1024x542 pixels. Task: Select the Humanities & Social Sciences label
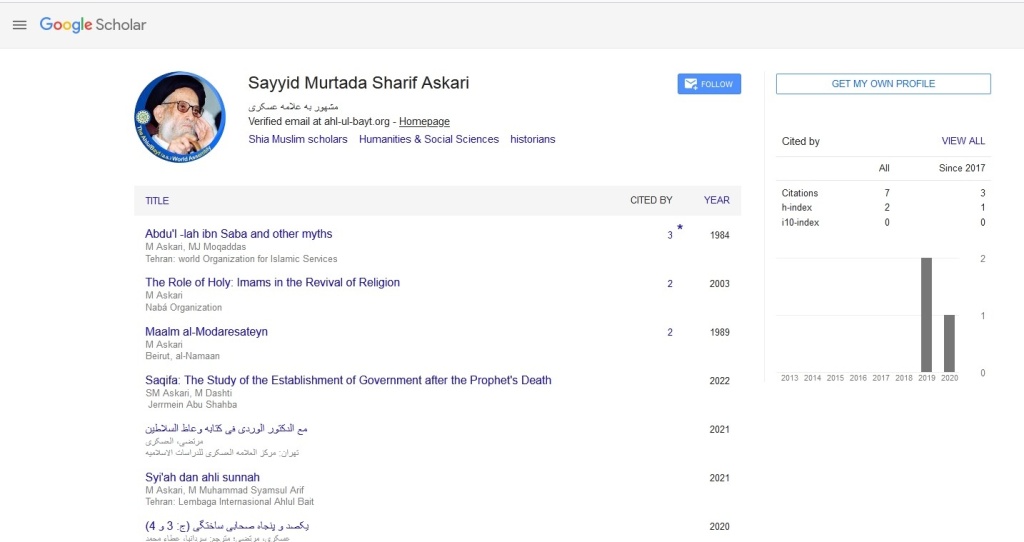point(429,139)
